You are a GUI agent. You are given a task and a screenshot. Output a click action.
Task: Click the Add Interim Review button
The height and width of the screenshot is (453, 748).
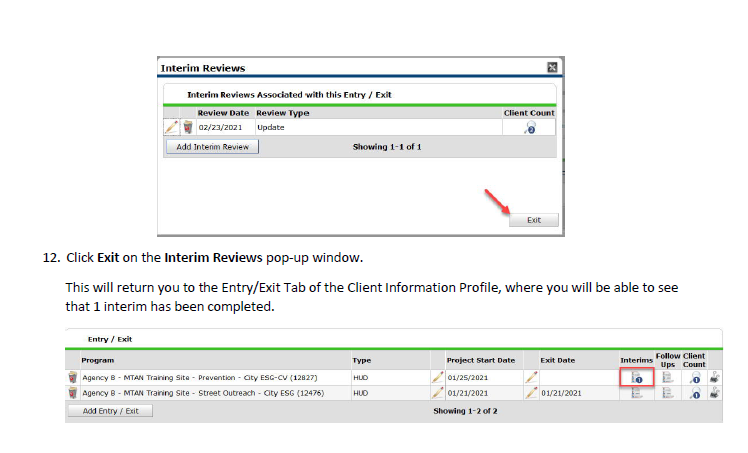point(212,146)
